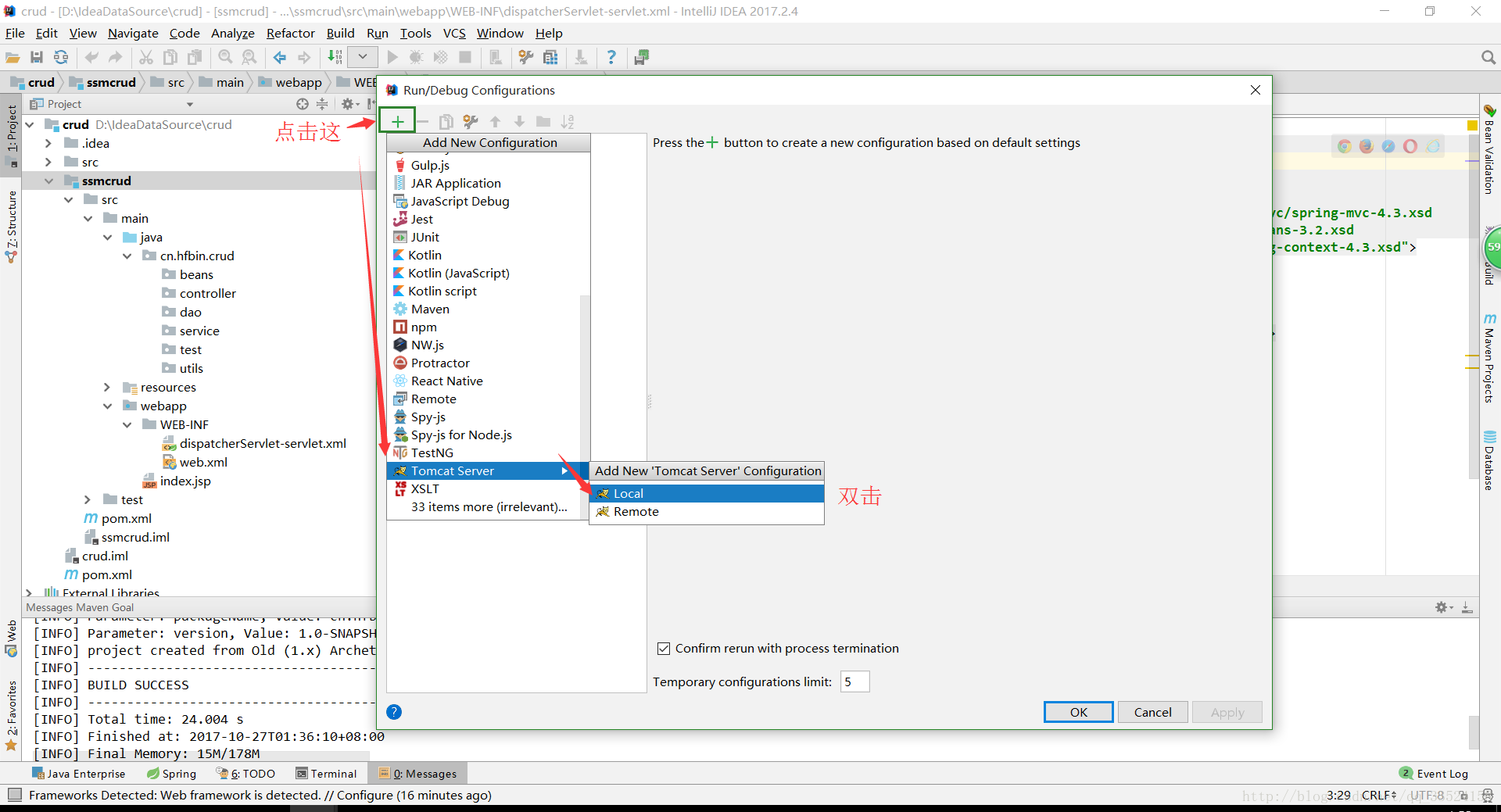
Task: Click the Back navigation arrow
Action: pyautogui.click(x=280, y=57)
